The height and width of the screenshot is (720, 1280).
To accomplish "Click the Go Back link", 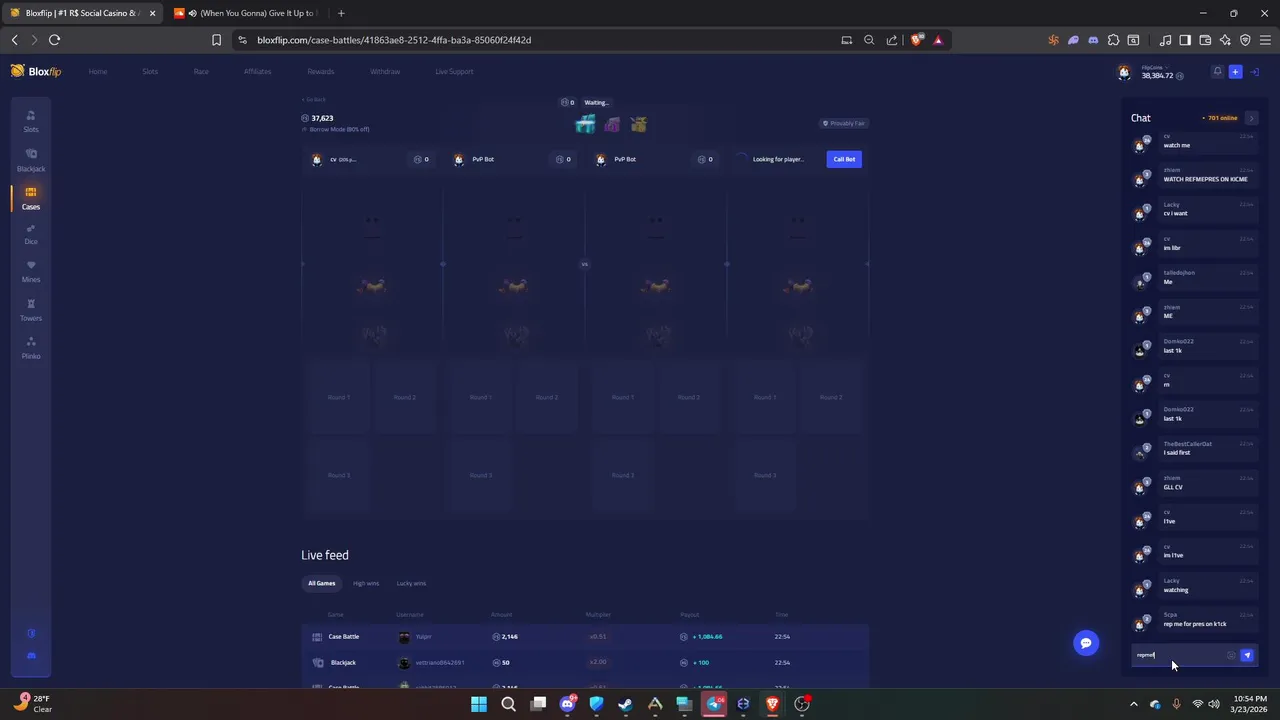I will click(x=314, y=99).
